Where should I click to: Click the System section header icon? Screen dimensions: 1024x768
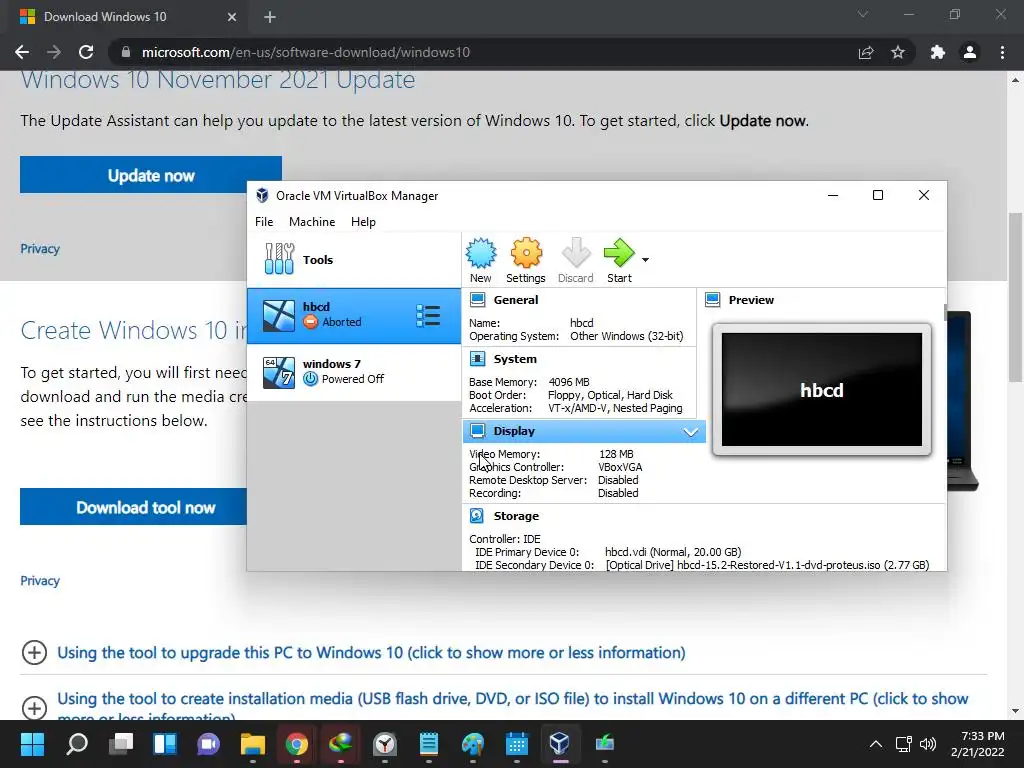[x=477, y=359]
